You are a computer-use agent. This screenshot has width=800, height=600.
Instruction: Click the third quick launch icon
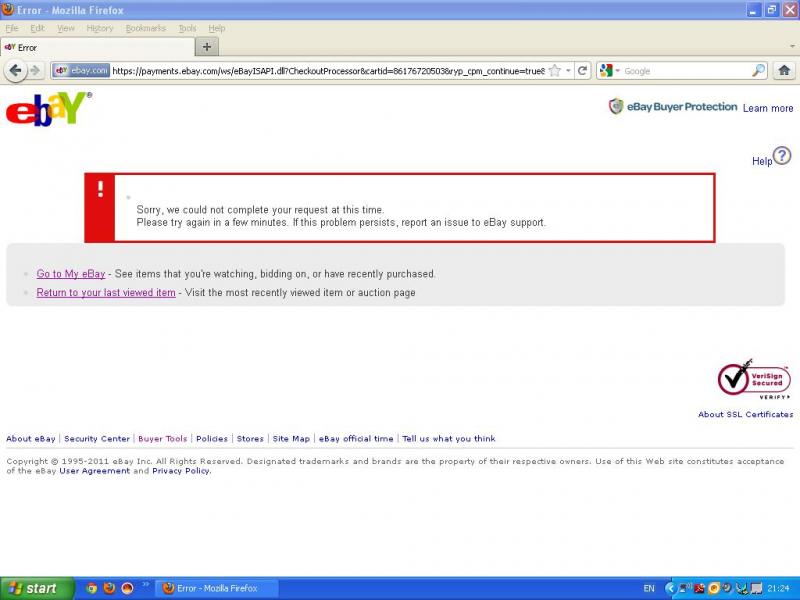coord(127,588)
